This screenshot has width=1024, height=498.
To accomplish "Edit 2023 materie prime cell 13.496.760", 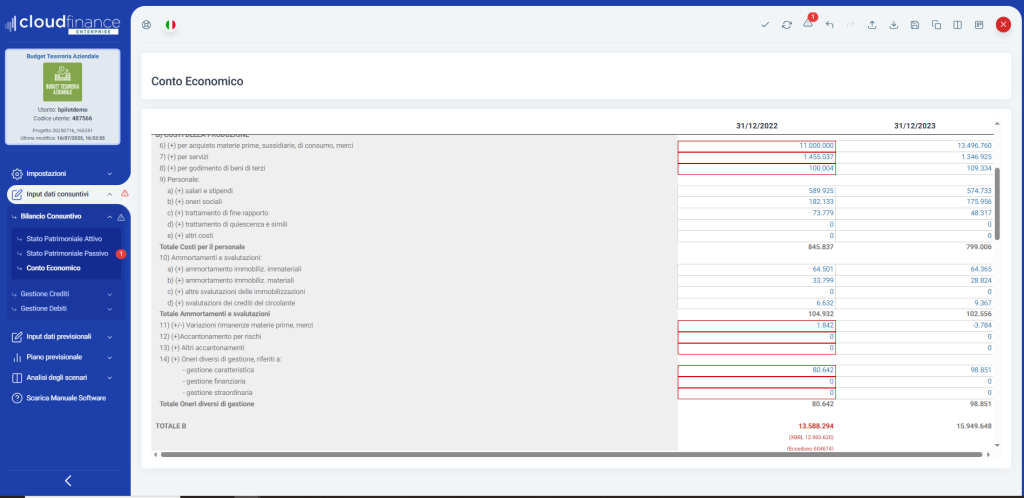I will click(x=914, y=146).
